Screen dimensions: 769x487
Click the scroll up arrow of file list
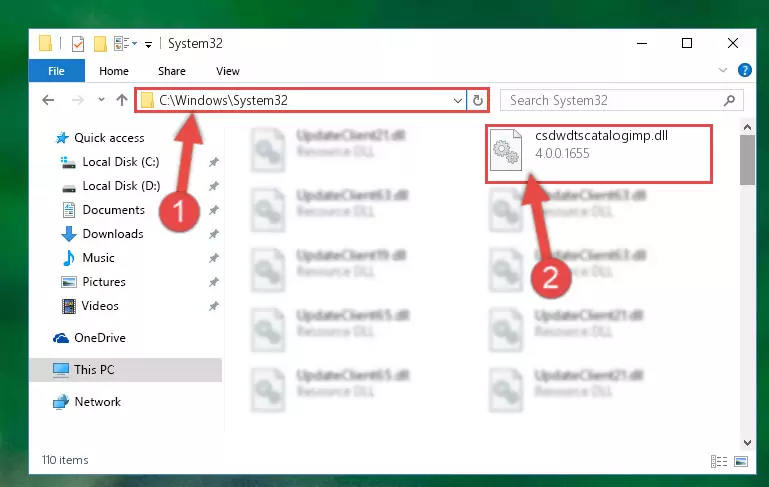(x=747, y=128)
